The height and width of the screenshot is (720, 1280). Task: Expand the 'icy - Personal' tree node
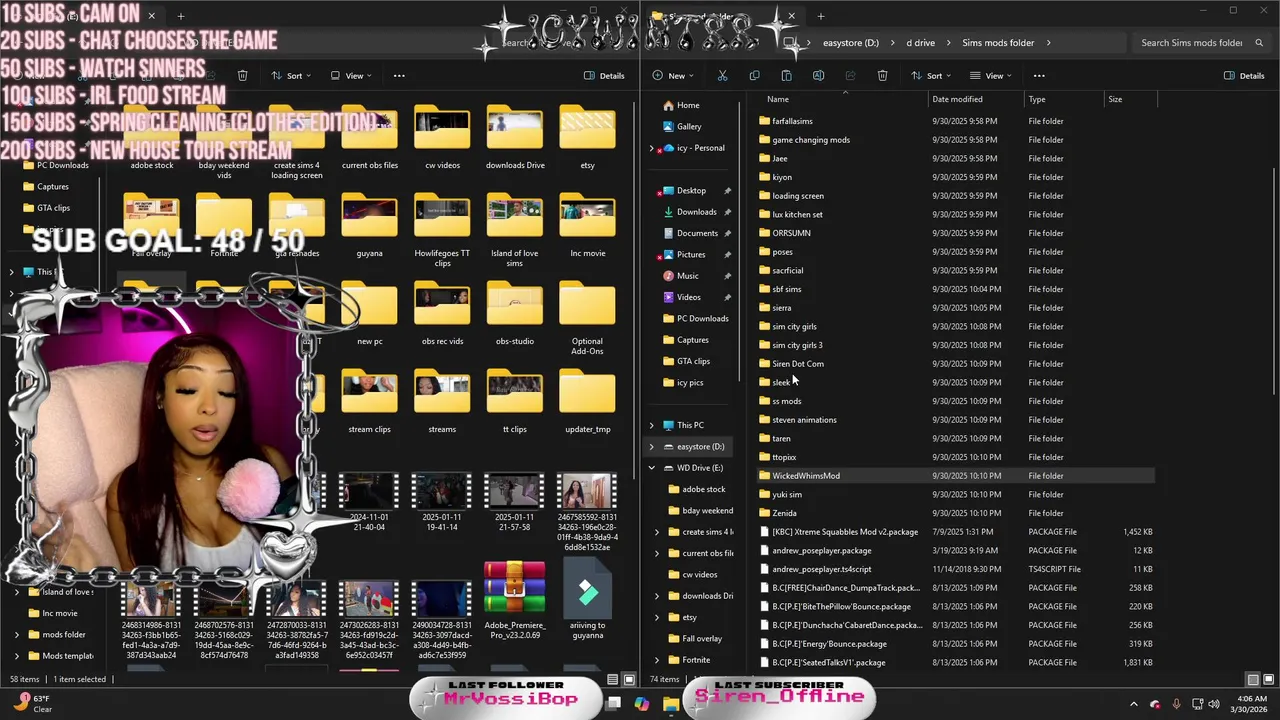[652, 148]
